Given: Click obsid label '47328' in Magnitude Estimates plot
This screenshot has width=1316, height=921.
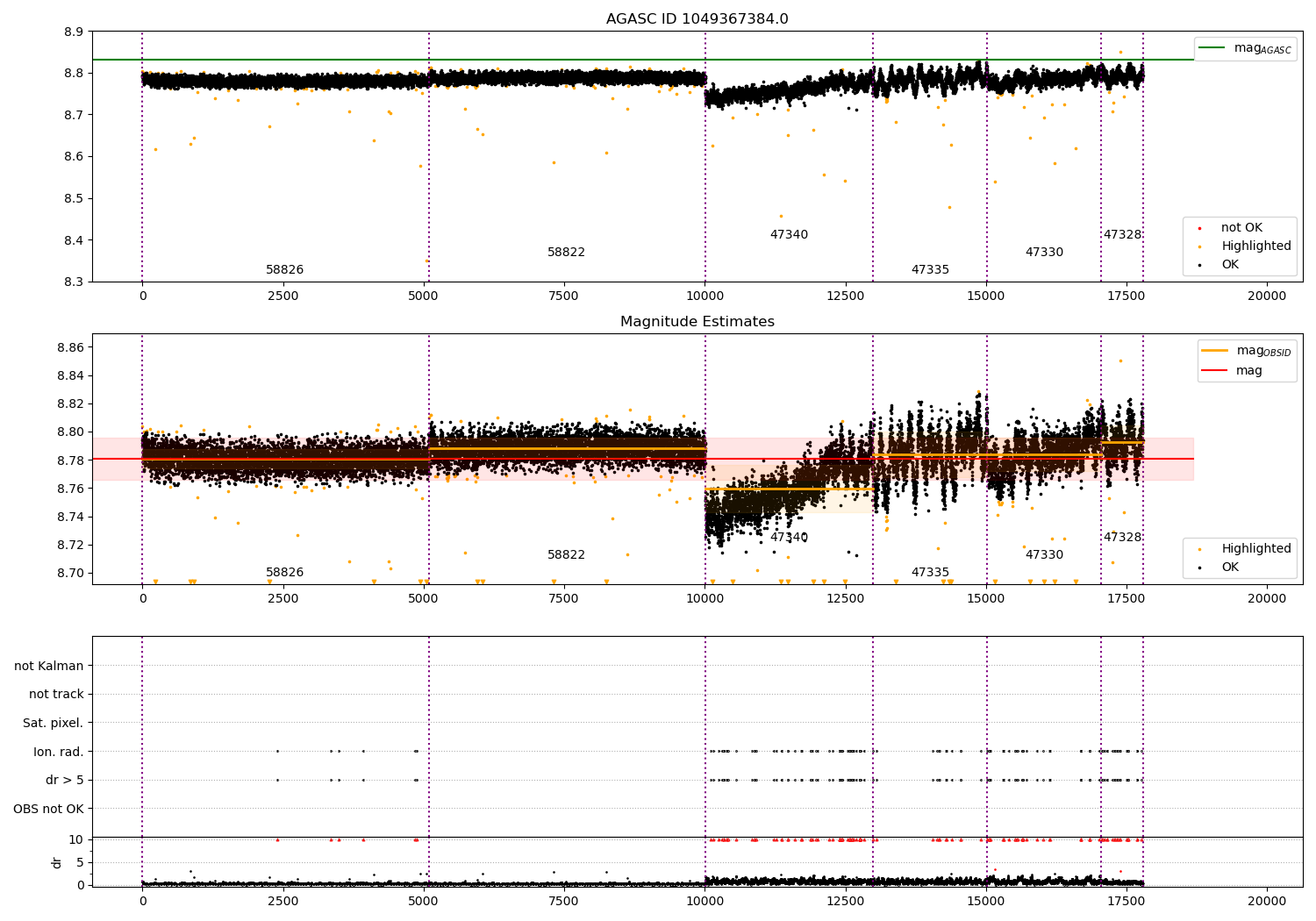Looking at the screenshot, I should (x=1122, y=538).
